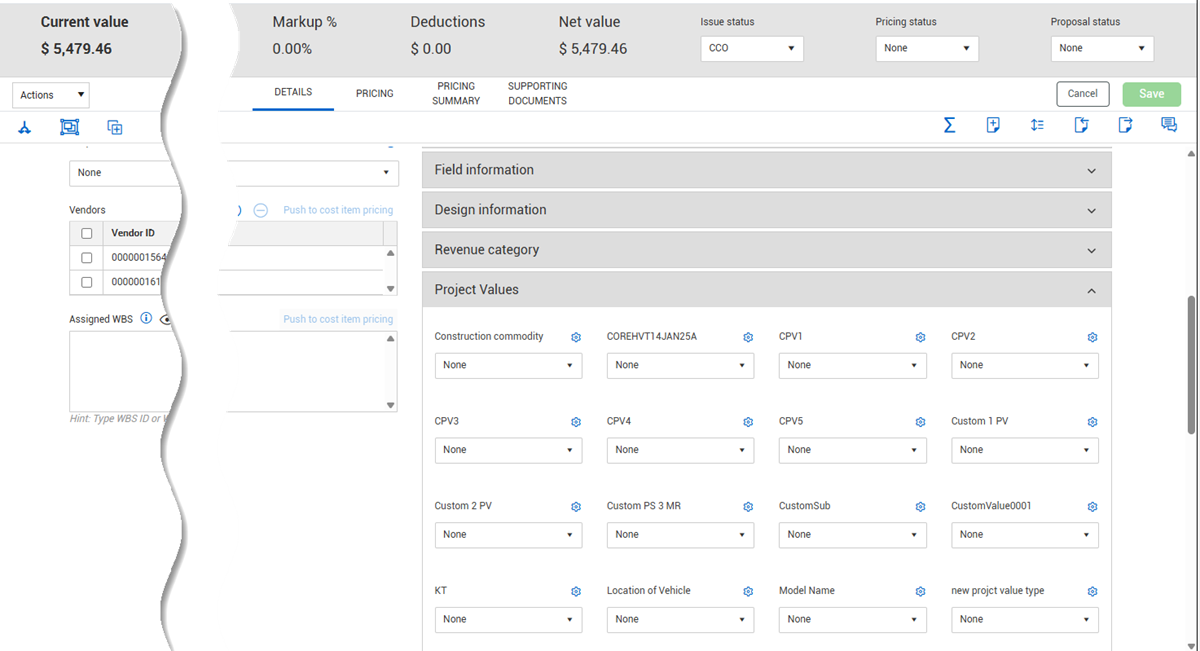Check the first vendor row checkbox

[87, 258]
